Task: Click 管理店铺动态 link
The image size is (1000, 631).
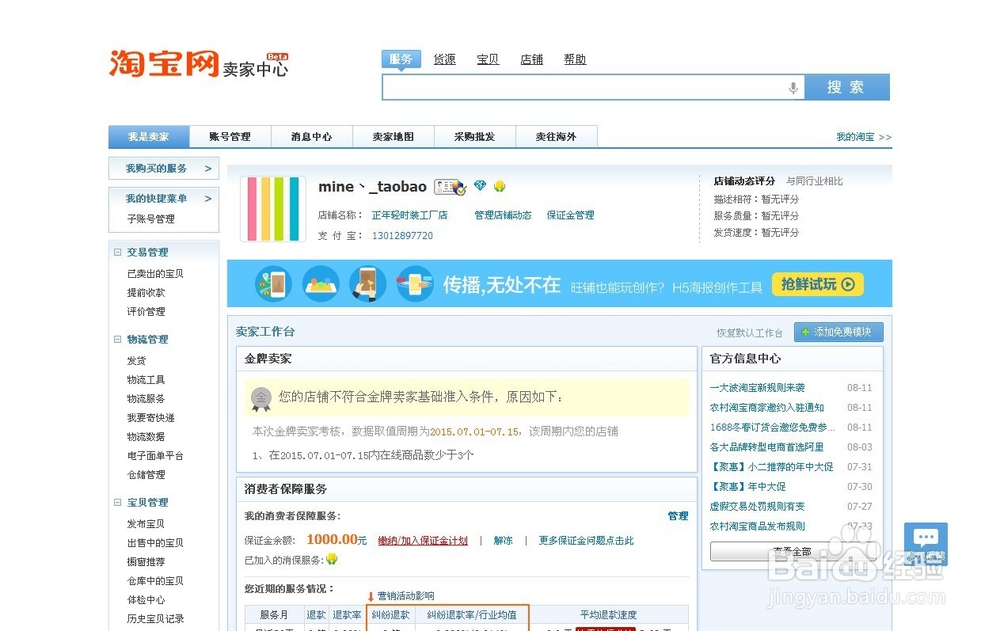Action: 503,215
